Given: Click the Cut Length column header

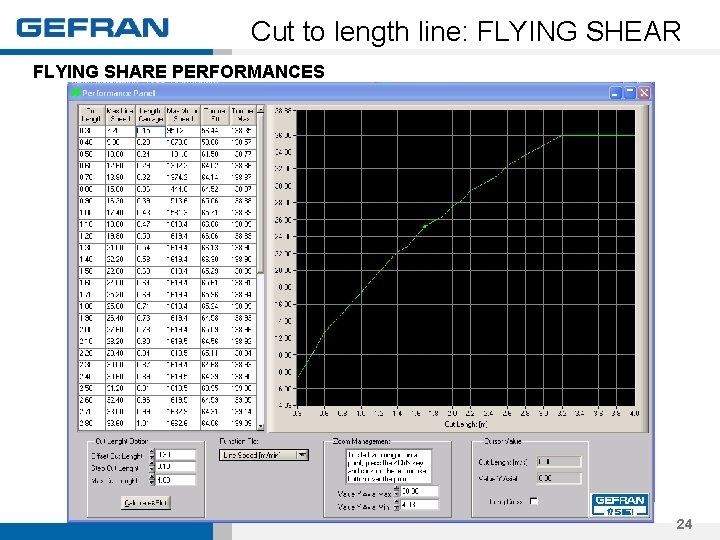Looking at the screenshot, I should [x=91, y=115].
